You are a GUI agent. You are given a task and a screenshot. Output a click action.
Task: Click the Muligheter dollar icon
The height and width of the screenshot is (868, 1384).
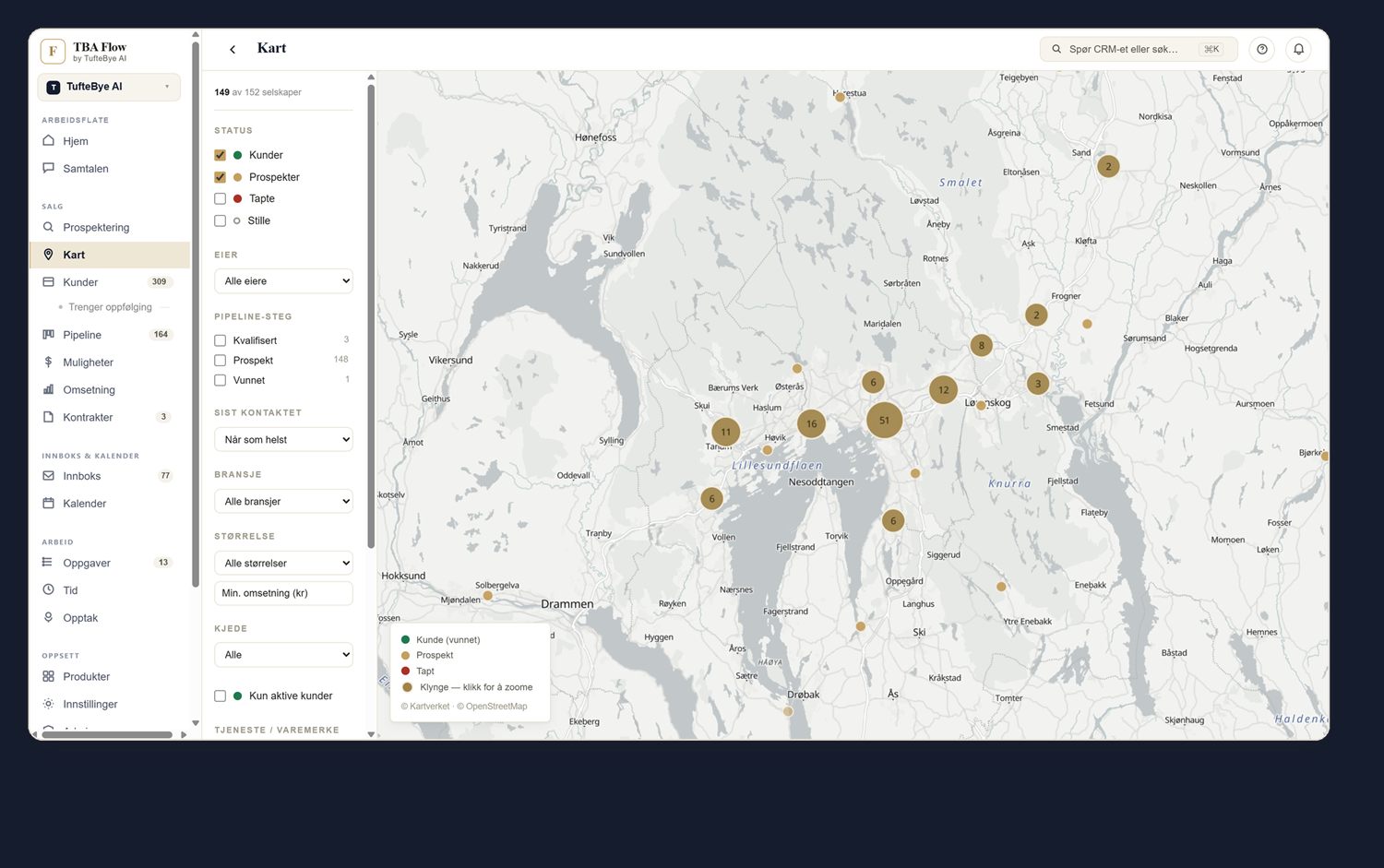(48, 363)
